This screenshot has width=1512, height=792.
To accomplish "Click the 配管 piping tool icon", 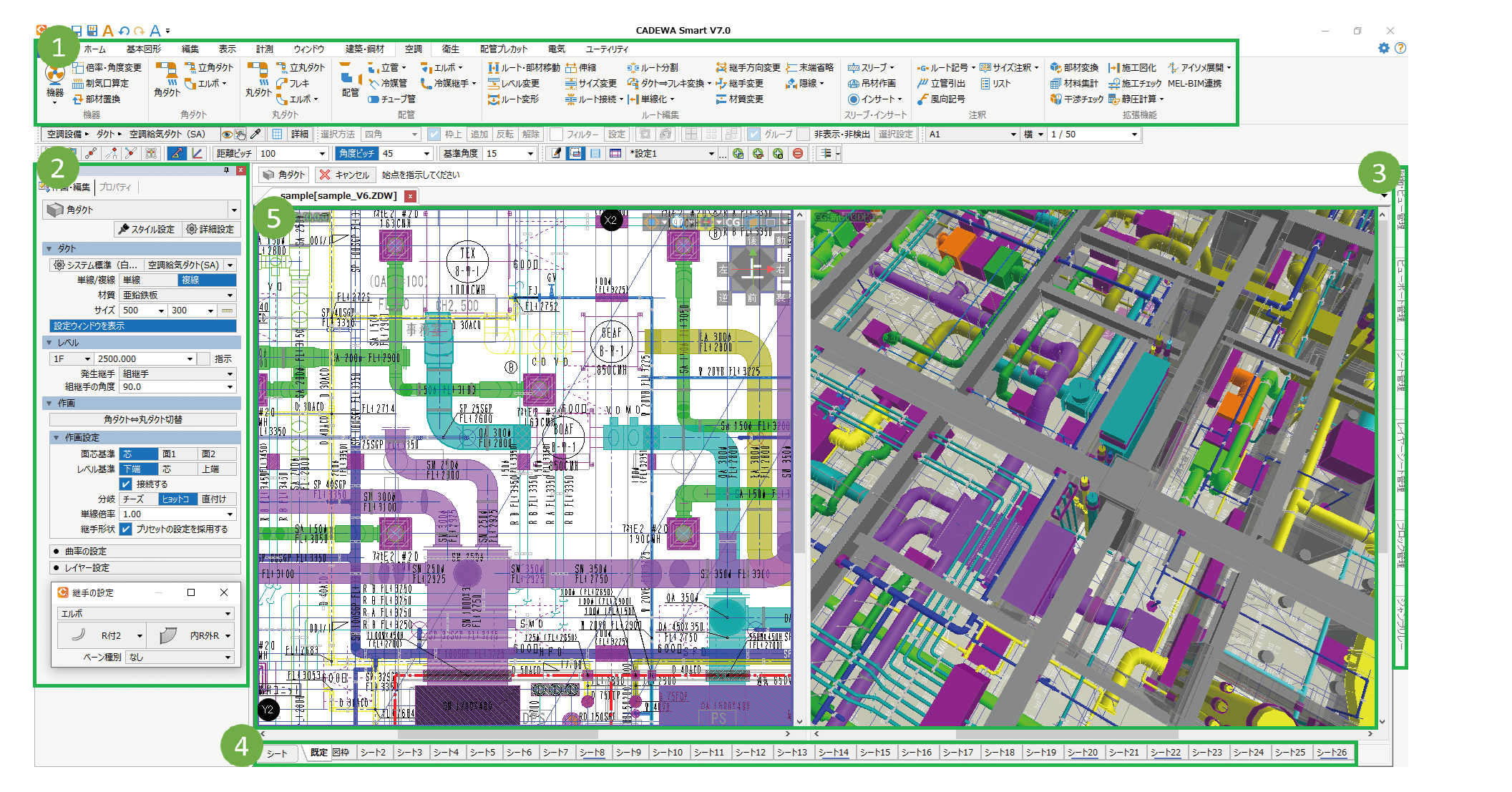I will 350,74.
